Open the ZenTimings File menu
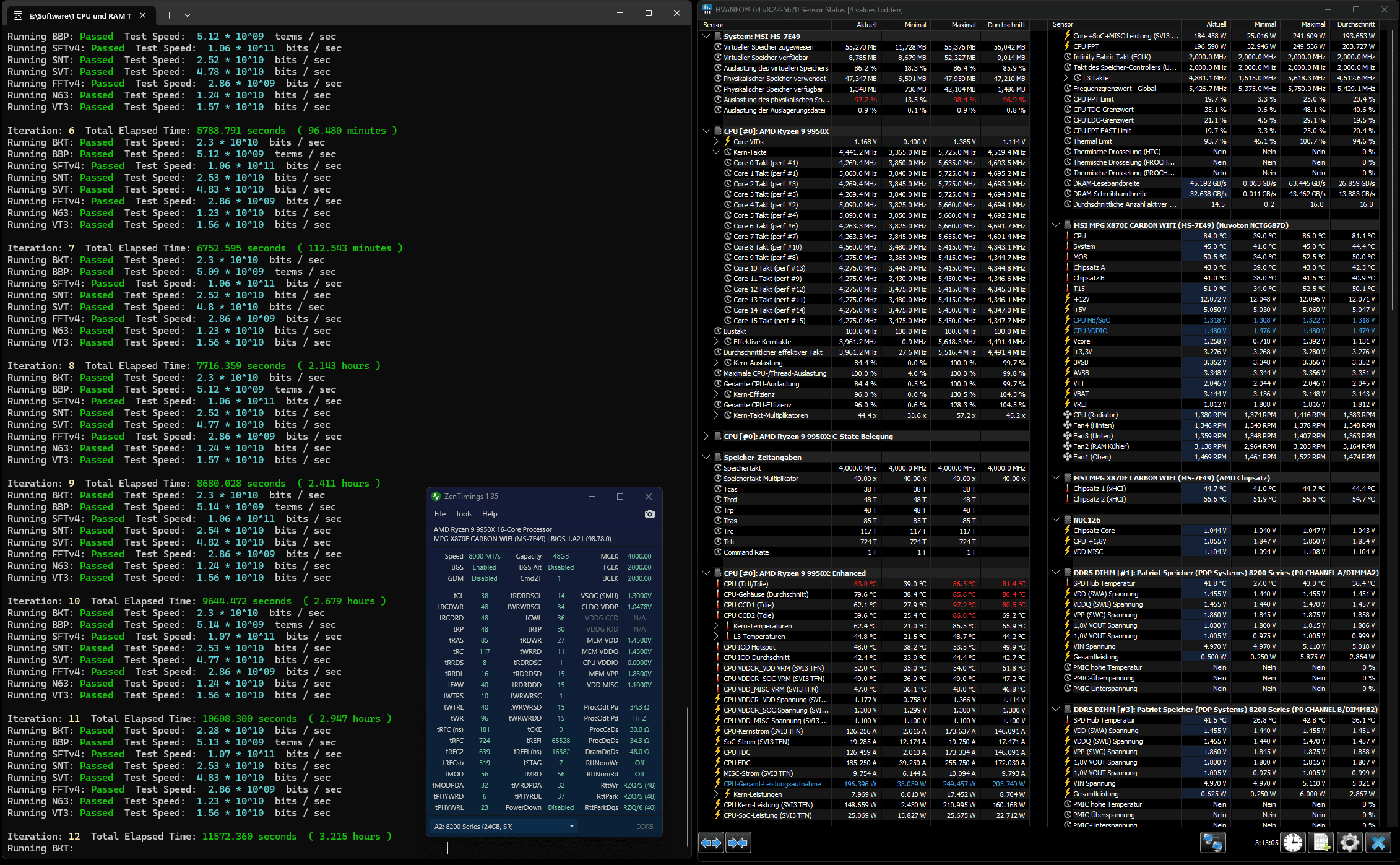 [x=440, y=514]
